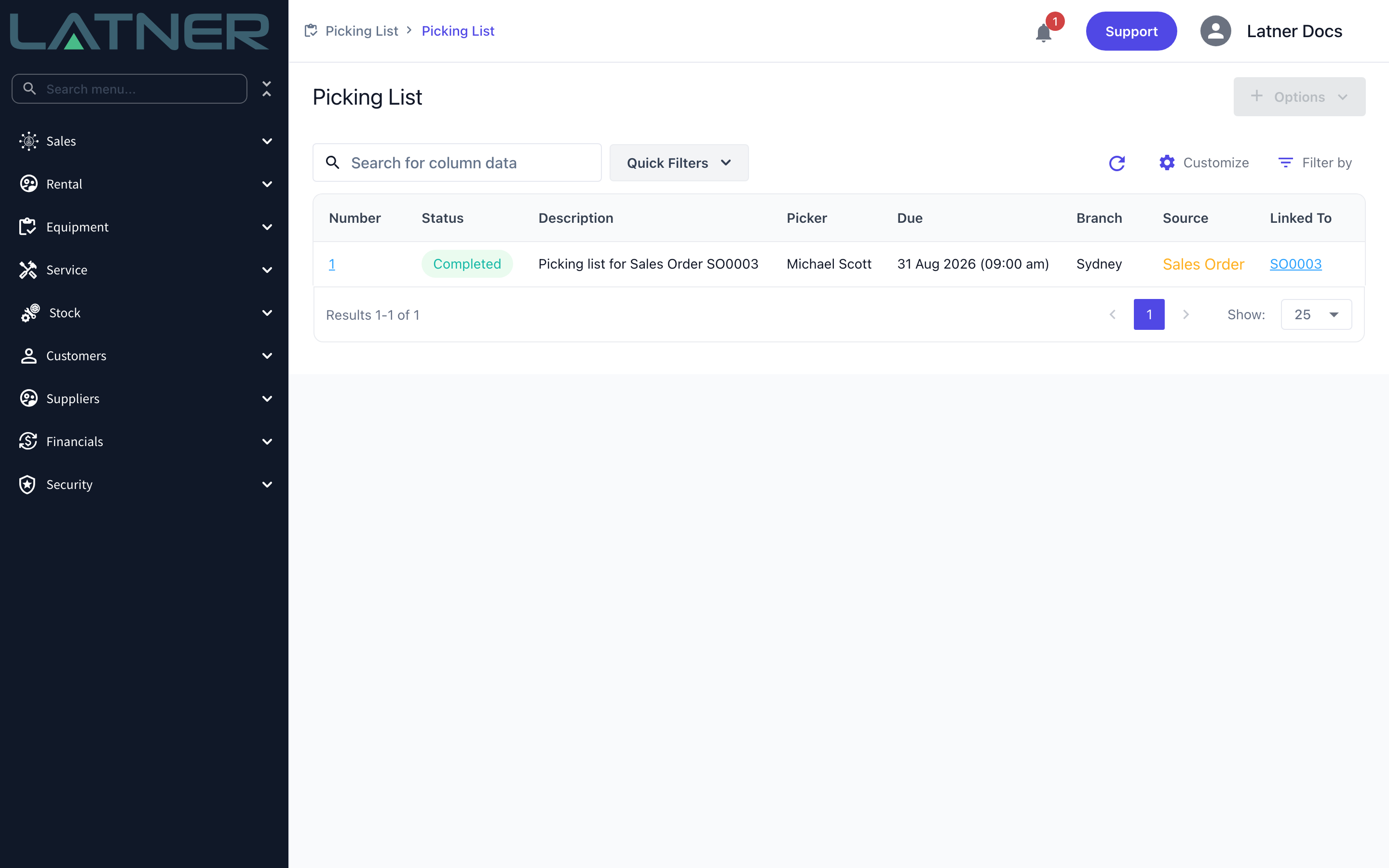The image size is (1389, 868).
Task: Open the Service menu item
Action: coord(144,270)
